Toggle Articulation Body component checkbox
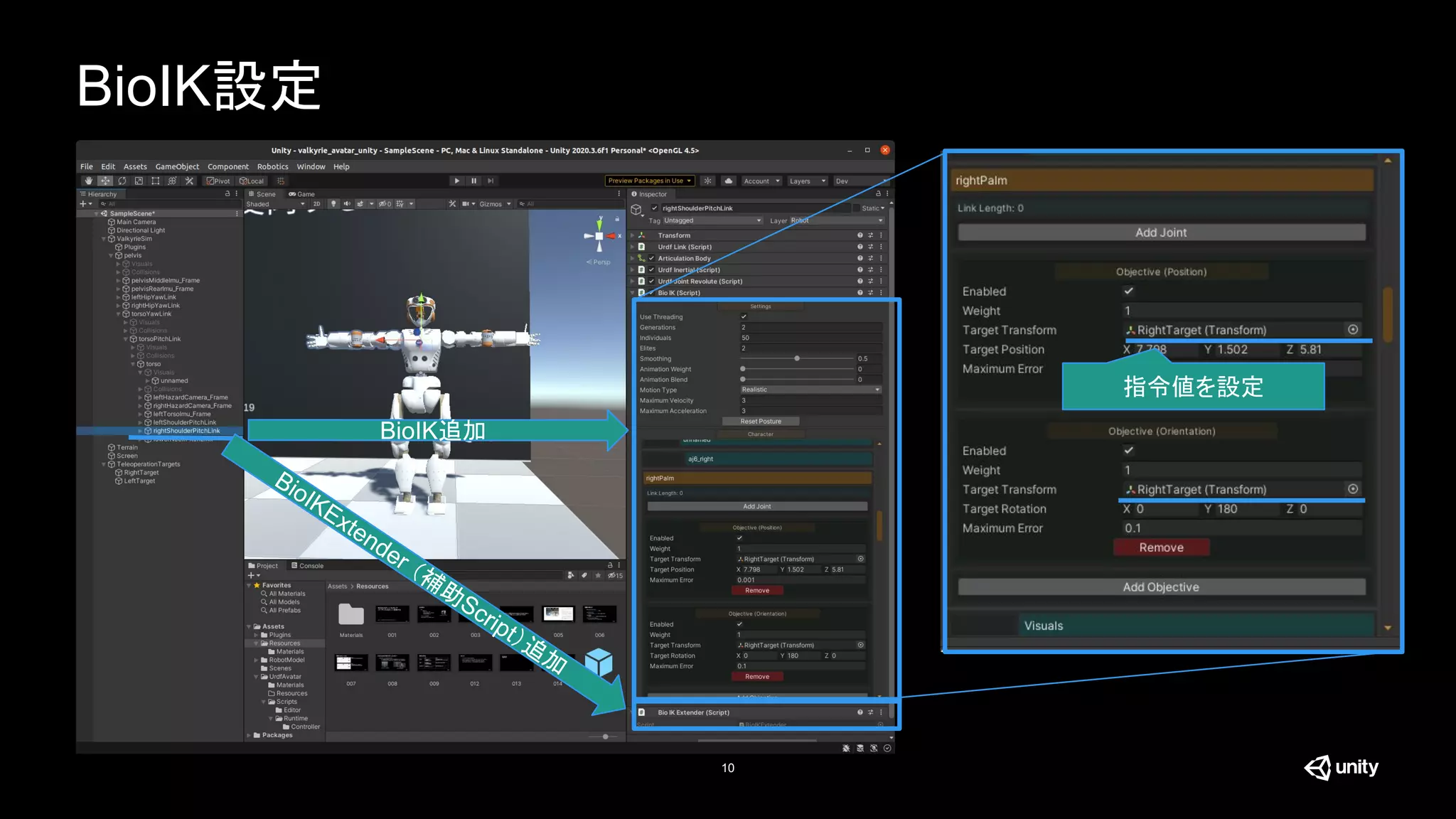 point(651,259)
